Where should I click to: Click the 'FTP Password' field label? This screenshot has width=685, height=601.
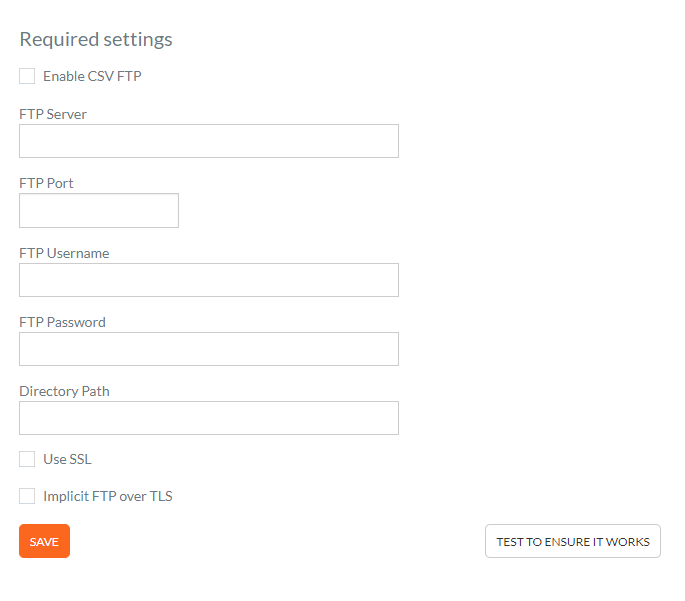click(x=62, y=322)
